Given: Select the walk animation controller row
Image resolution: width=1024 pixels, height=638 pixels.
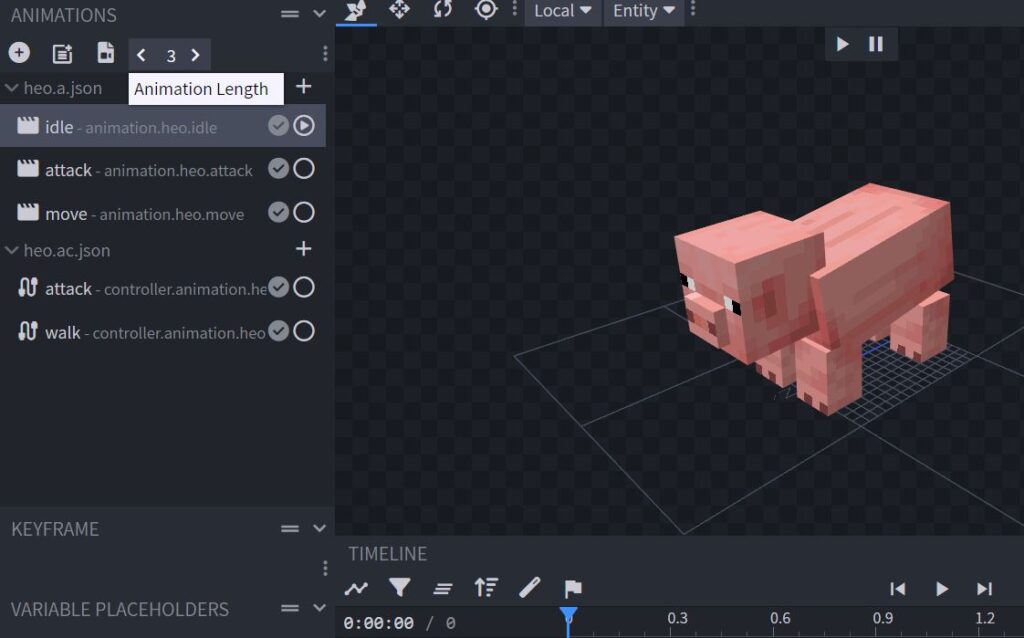Looking at the screenshot, I should (x=163, y=332).
